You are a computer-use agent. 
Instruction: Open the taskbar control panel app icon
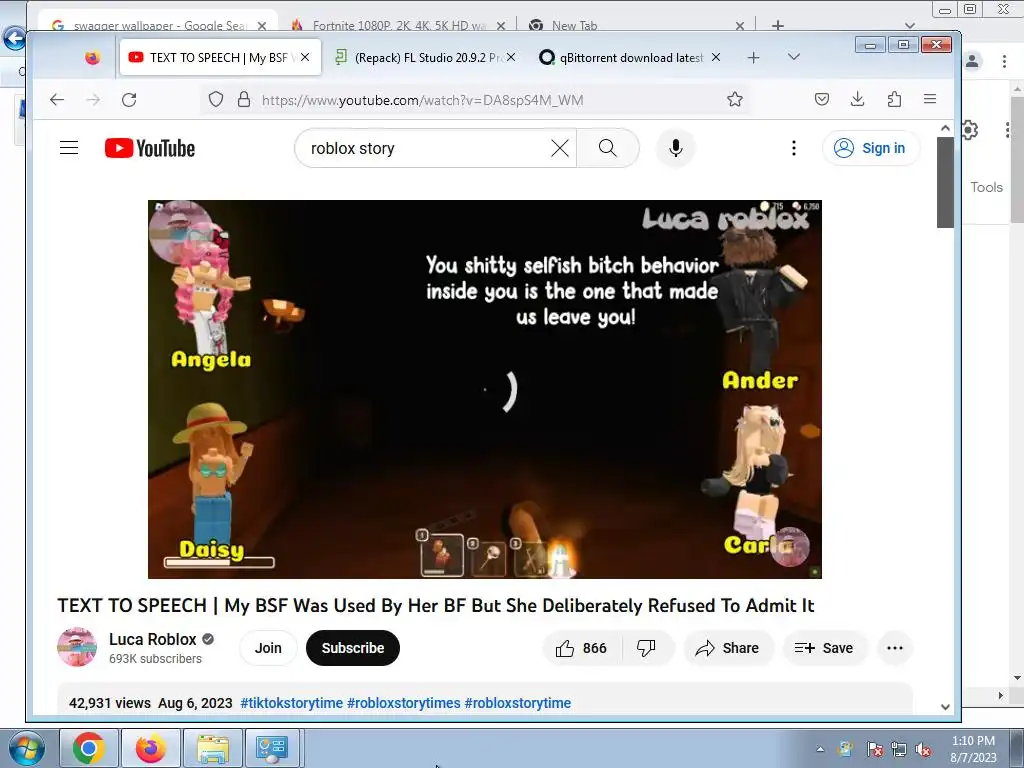click(x=272, y=748)
